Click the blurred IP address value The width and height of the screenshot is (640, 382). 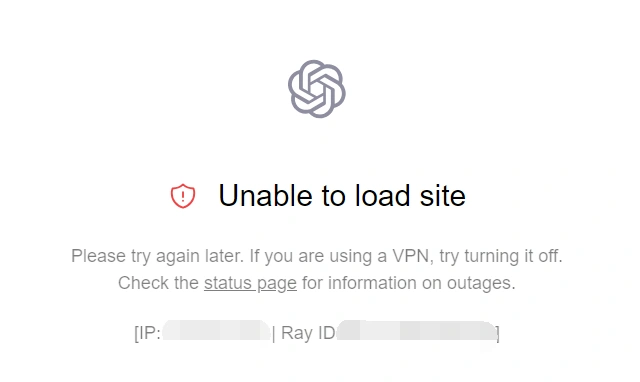point(216,331)
